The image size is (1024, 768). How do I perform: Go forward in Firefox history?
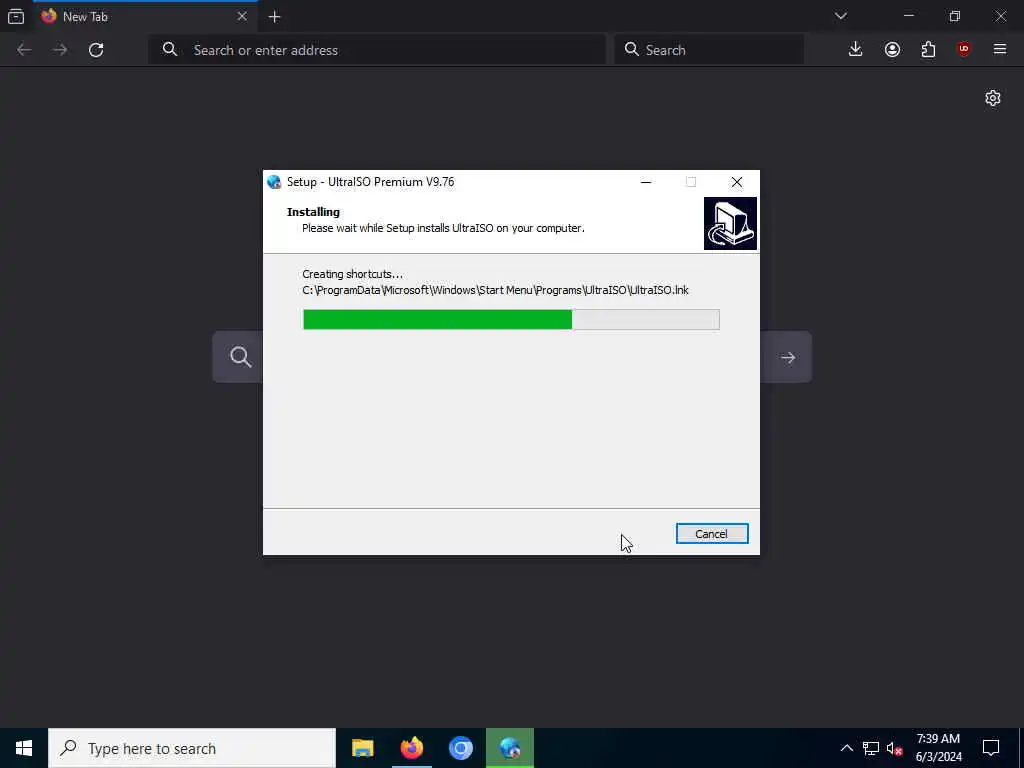tap(60, 50)
